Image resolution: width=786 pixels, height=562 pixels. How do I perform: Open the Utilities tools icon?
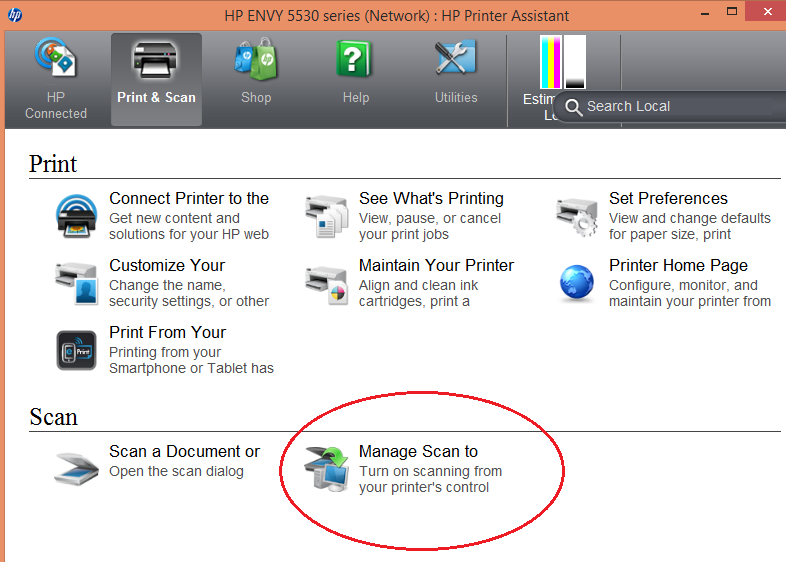(455, 58)
